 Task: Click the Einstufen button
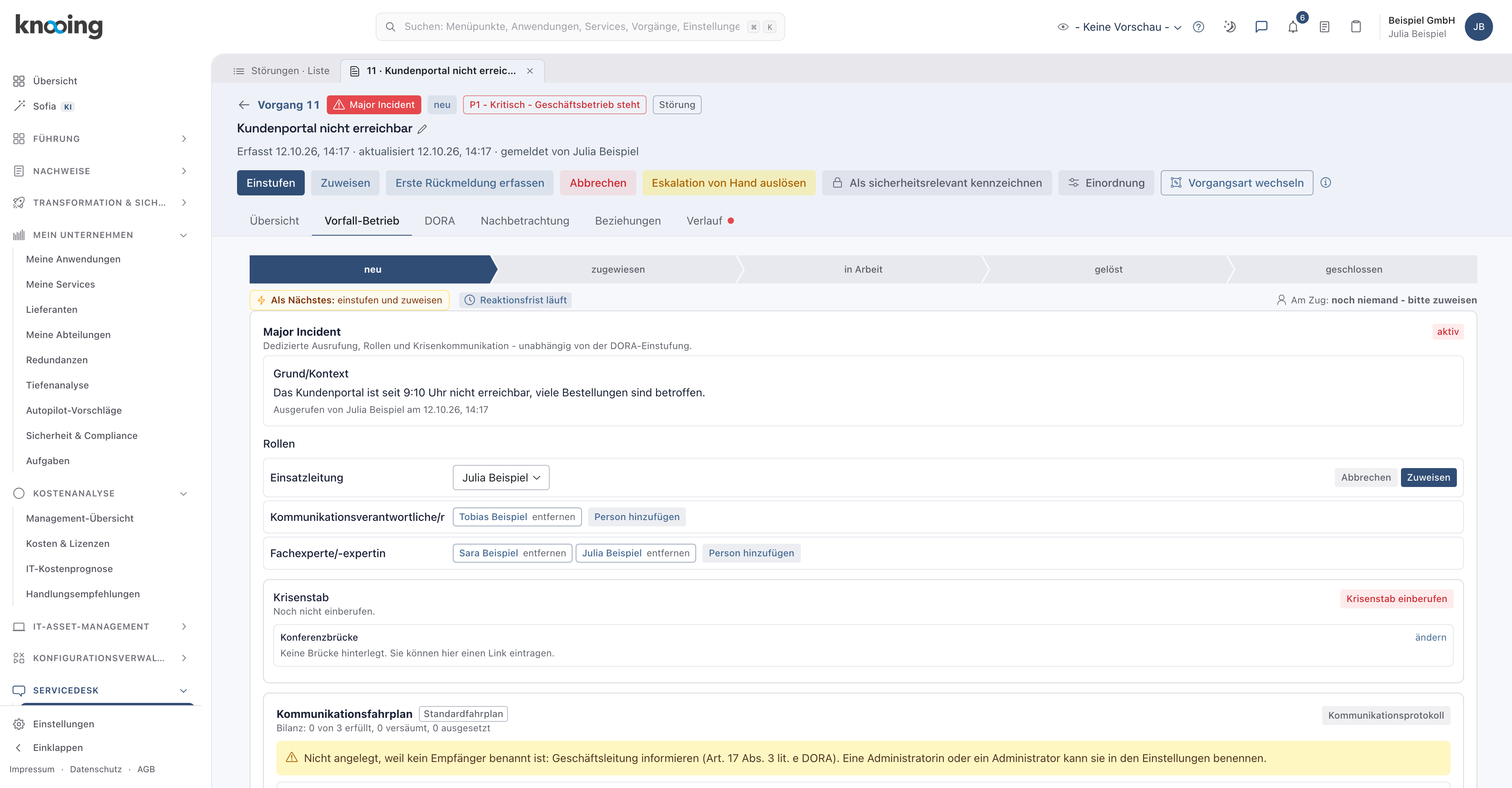coord(271,182)
